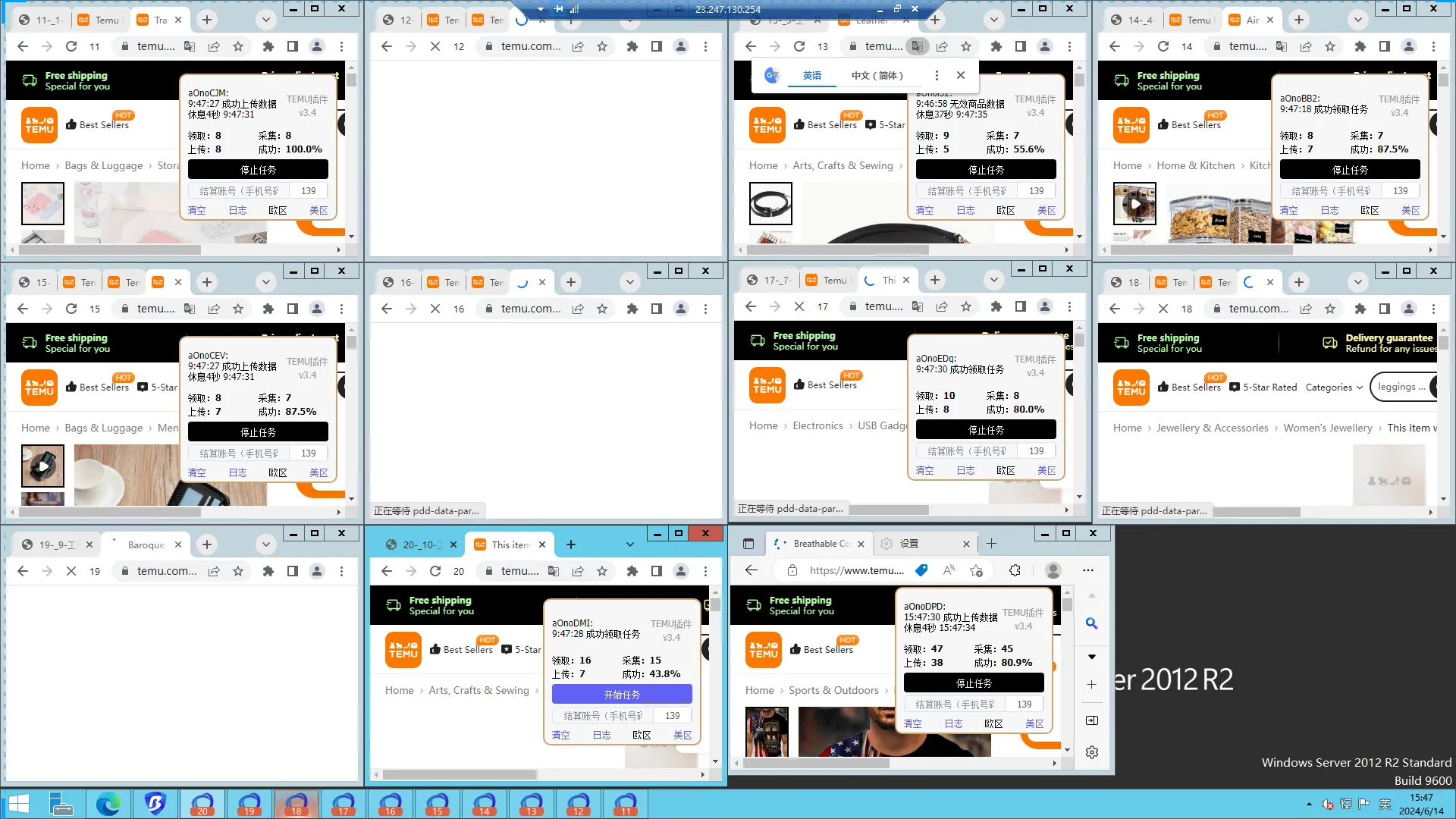Click the 结算账号 input field in the aOnoCJM panel
The height and width of the screenshot is (819, 1456).
tap(239, 191)
